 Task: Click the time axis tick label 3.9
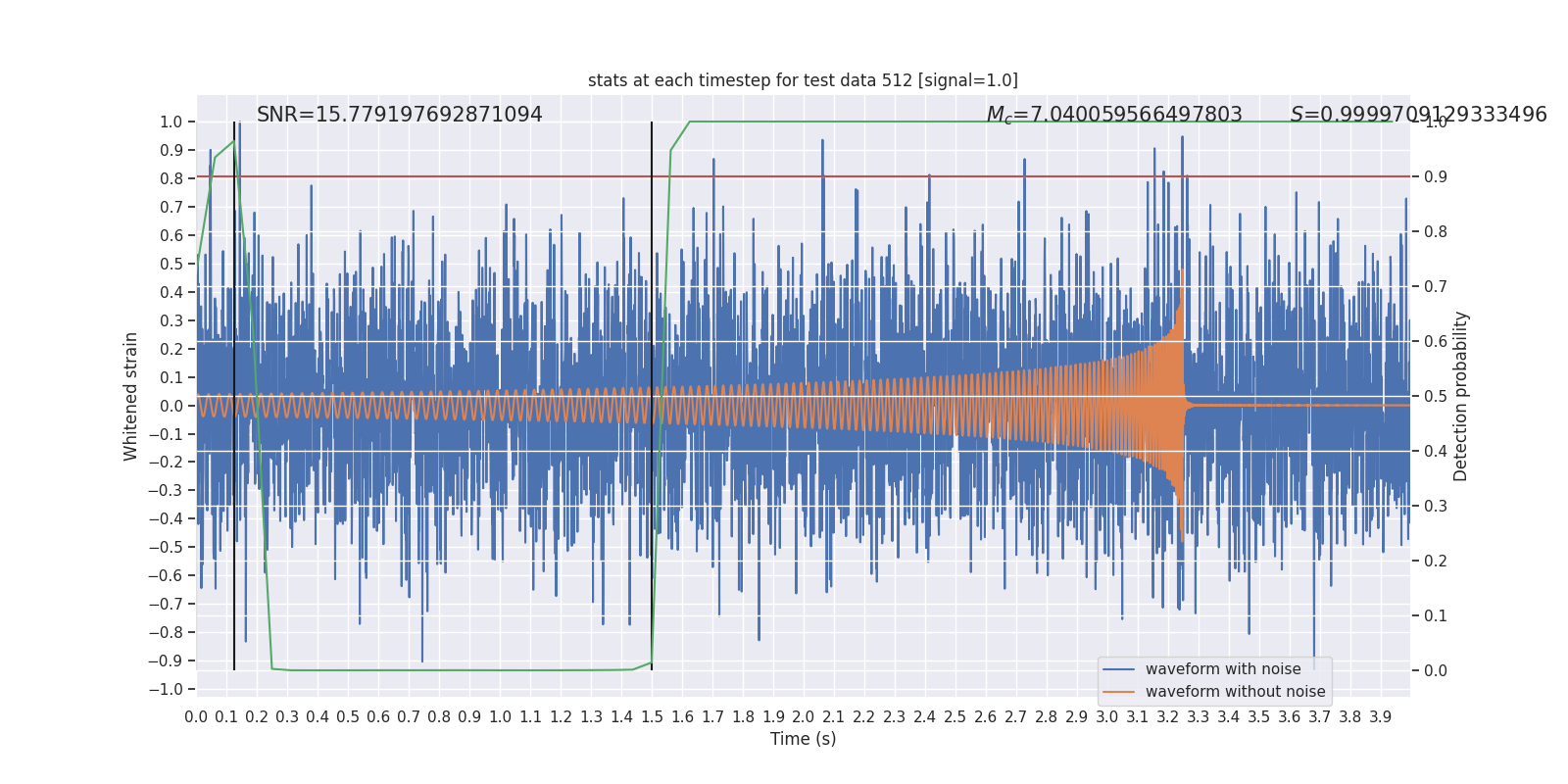click(x=1381, y=717)
